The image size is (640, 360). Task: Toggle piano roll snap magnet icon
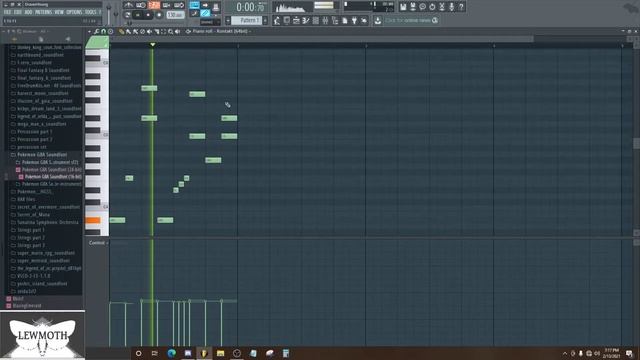click(x=103, y=31)
